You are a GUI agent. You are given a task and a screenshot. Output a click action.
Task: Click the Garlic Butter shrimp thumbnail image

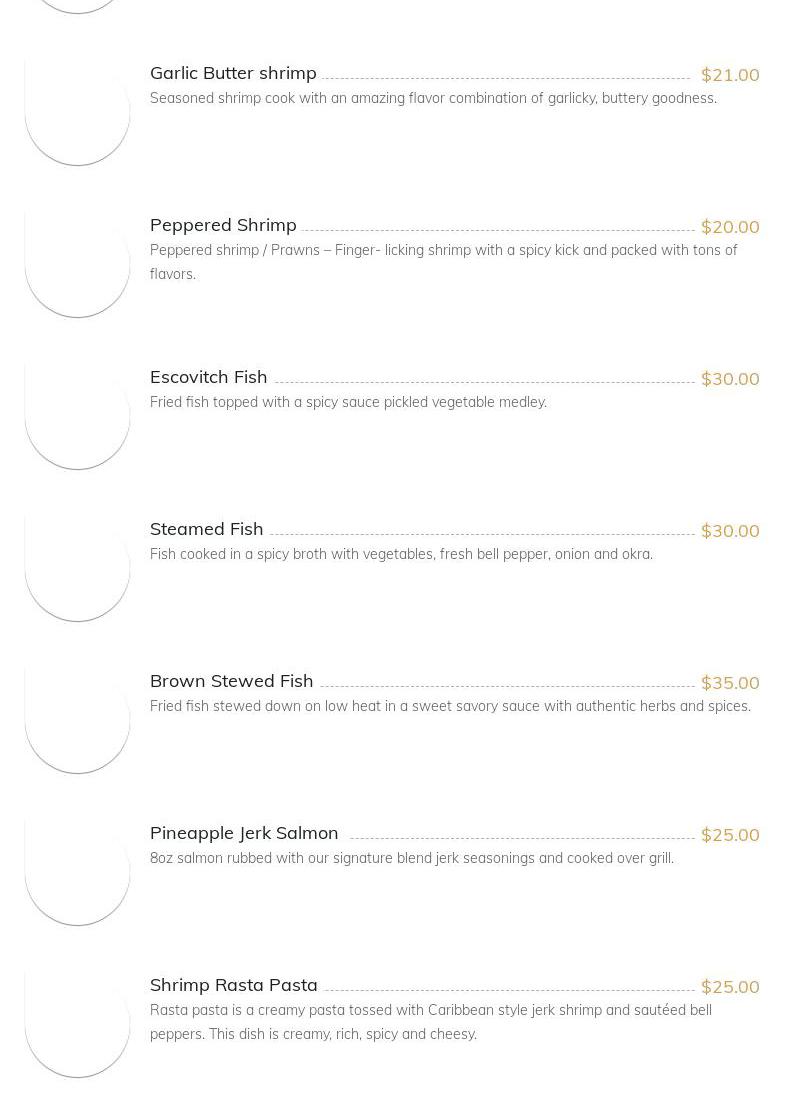pyautogui.click(x=77, y=113)
